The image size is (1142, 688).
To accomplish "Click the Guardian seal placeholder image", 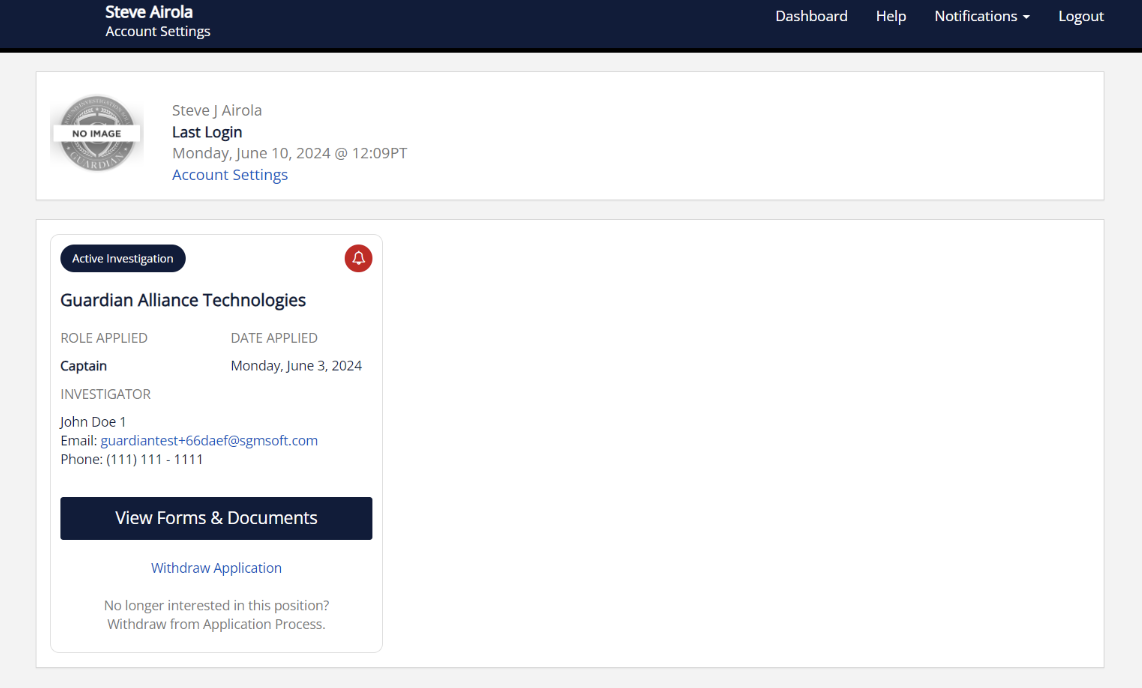I will click(x=97, y=133).
